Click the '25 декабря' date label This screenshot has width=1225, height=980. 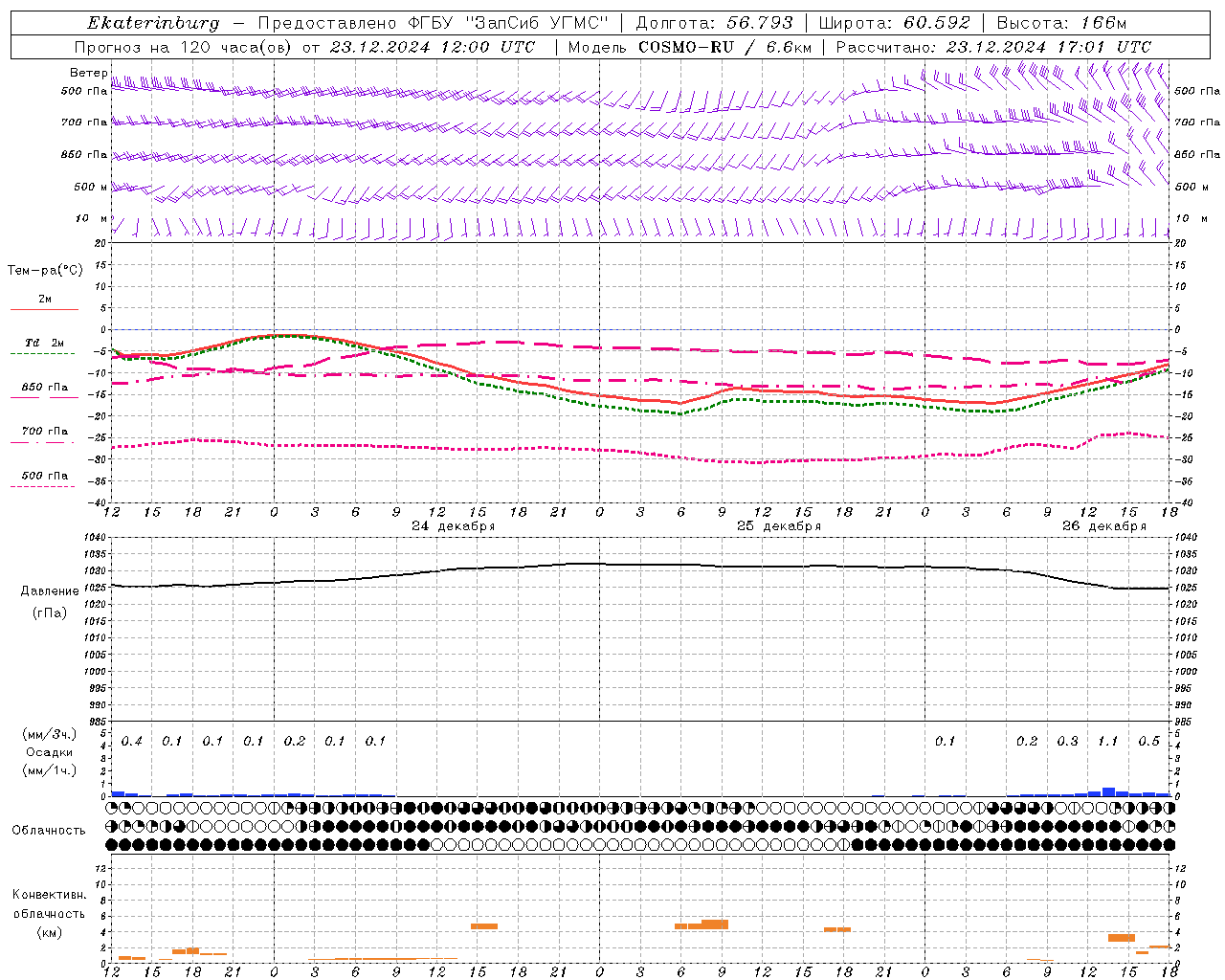point(779,526)
